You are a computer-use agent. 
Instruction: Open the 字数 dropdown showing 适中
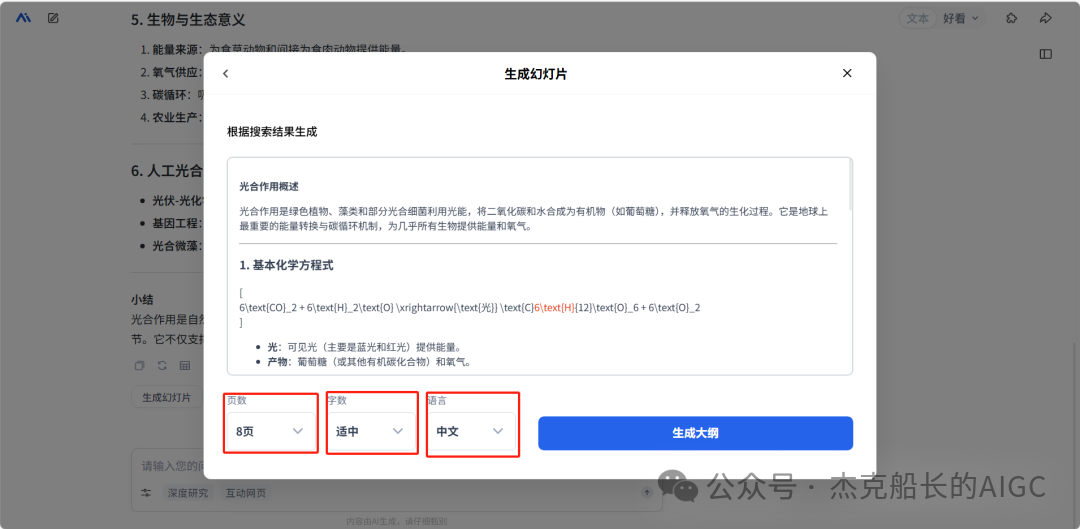point(371,431)
